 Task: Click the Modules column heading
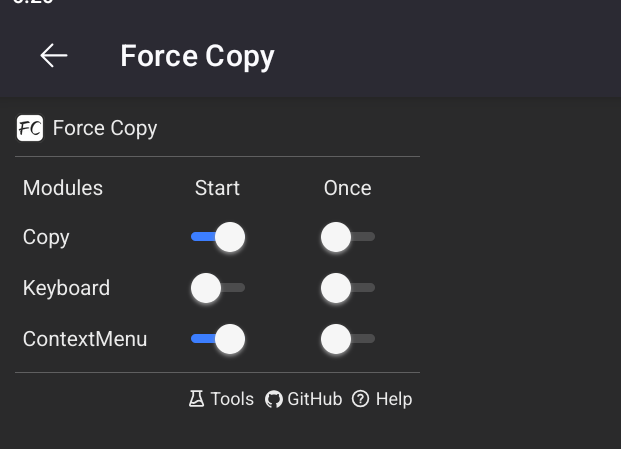63,188
